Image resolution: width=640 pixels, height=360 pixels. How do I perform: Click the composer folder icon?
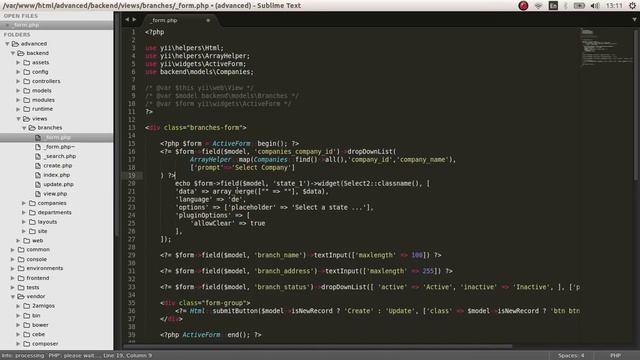27,344
